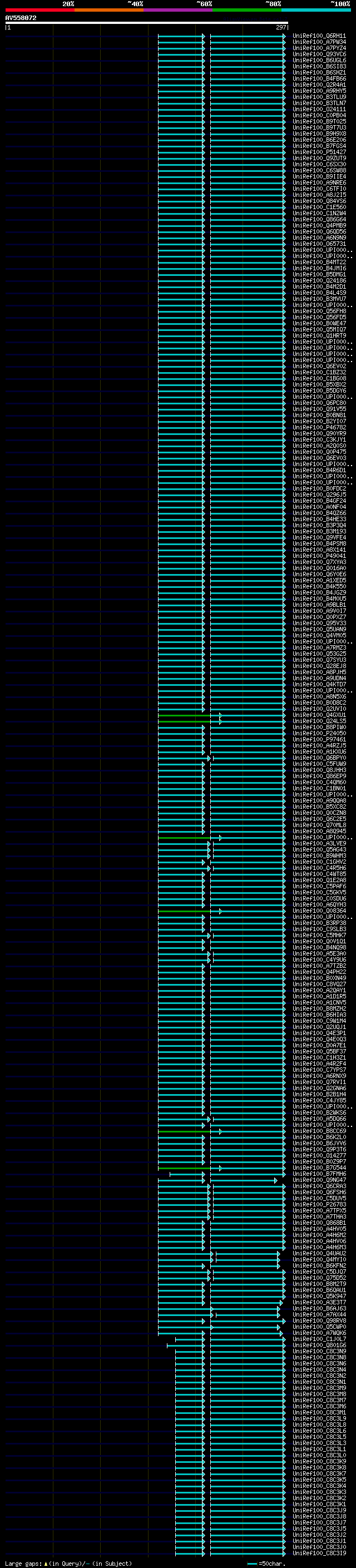This screenshot has height=1568, width=356.
Task: Select label UniRef100_B4NQ98
Action: [319, 947]
